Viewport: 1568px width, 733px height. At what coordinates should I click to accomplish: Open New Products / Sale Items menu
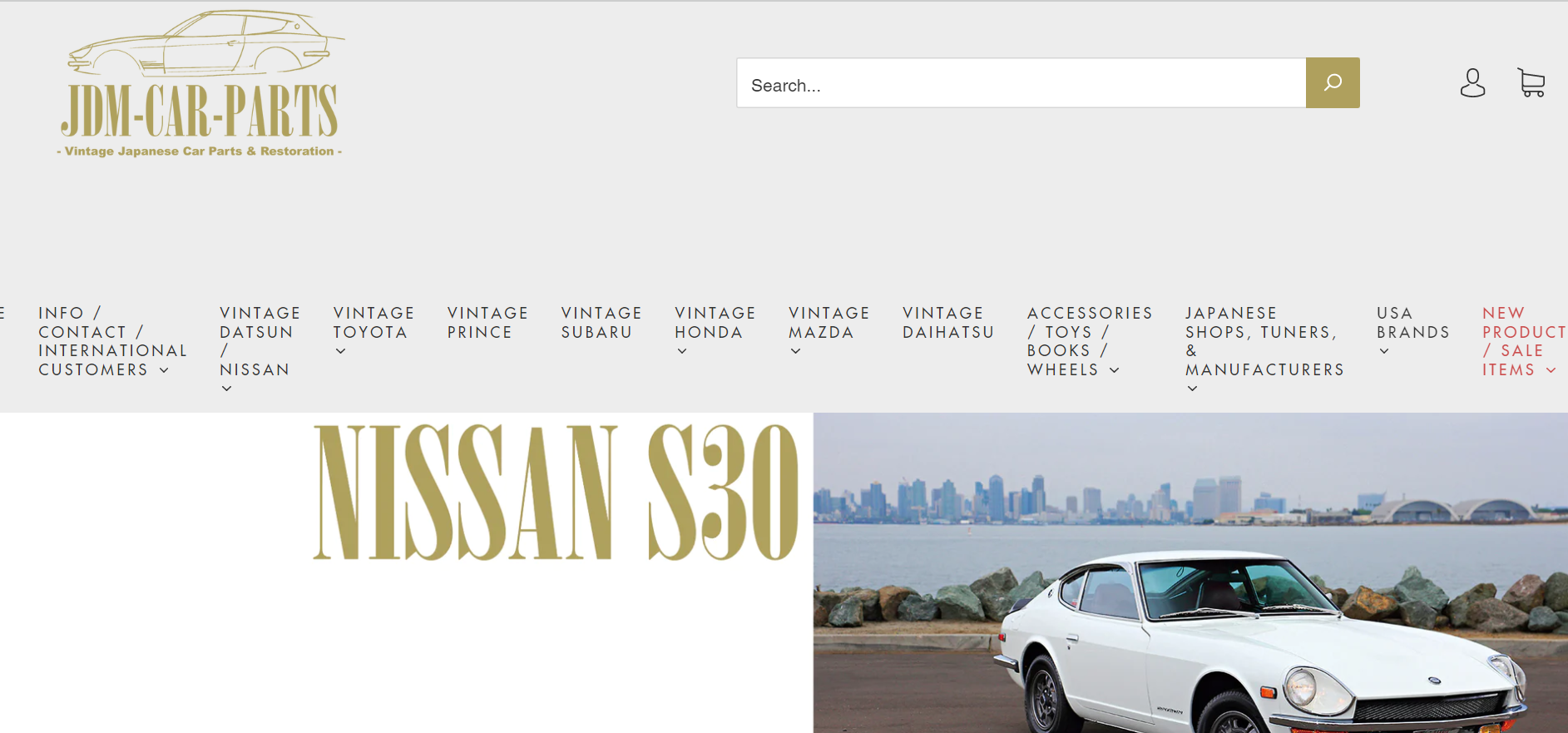click(x=1524, y=341)
